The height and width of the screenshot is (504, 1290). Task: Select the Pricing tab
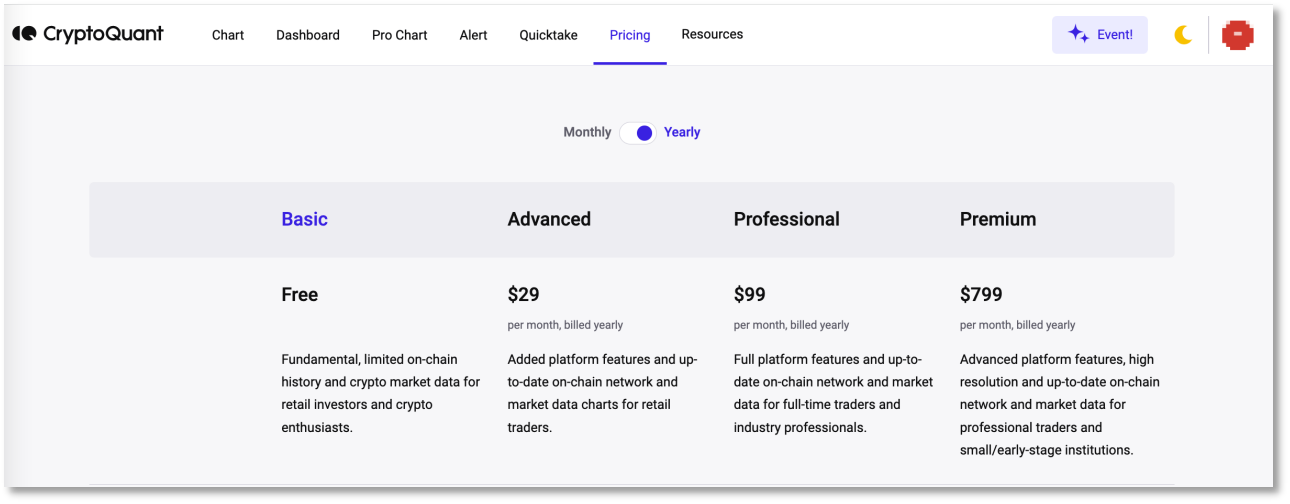click(x=630, y=35)
